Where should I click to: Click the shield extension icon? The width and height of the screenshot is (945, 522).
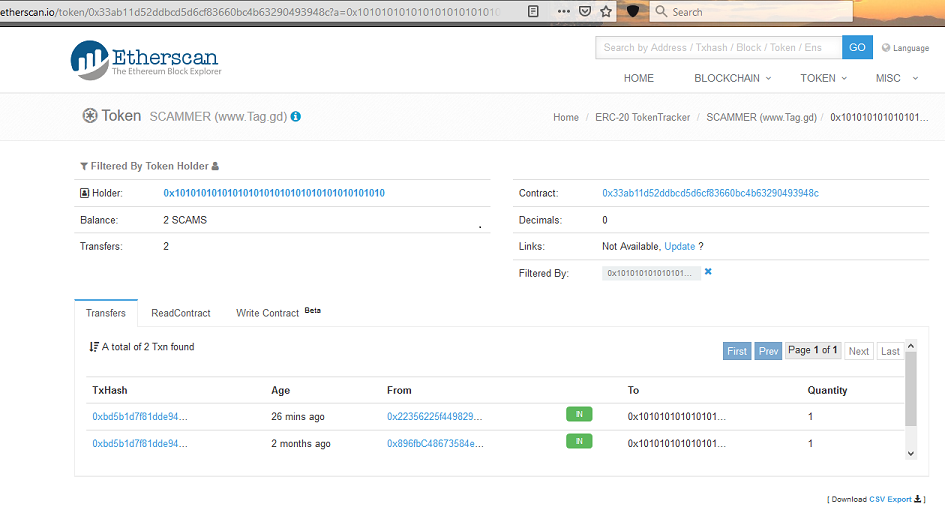point(633,11)
